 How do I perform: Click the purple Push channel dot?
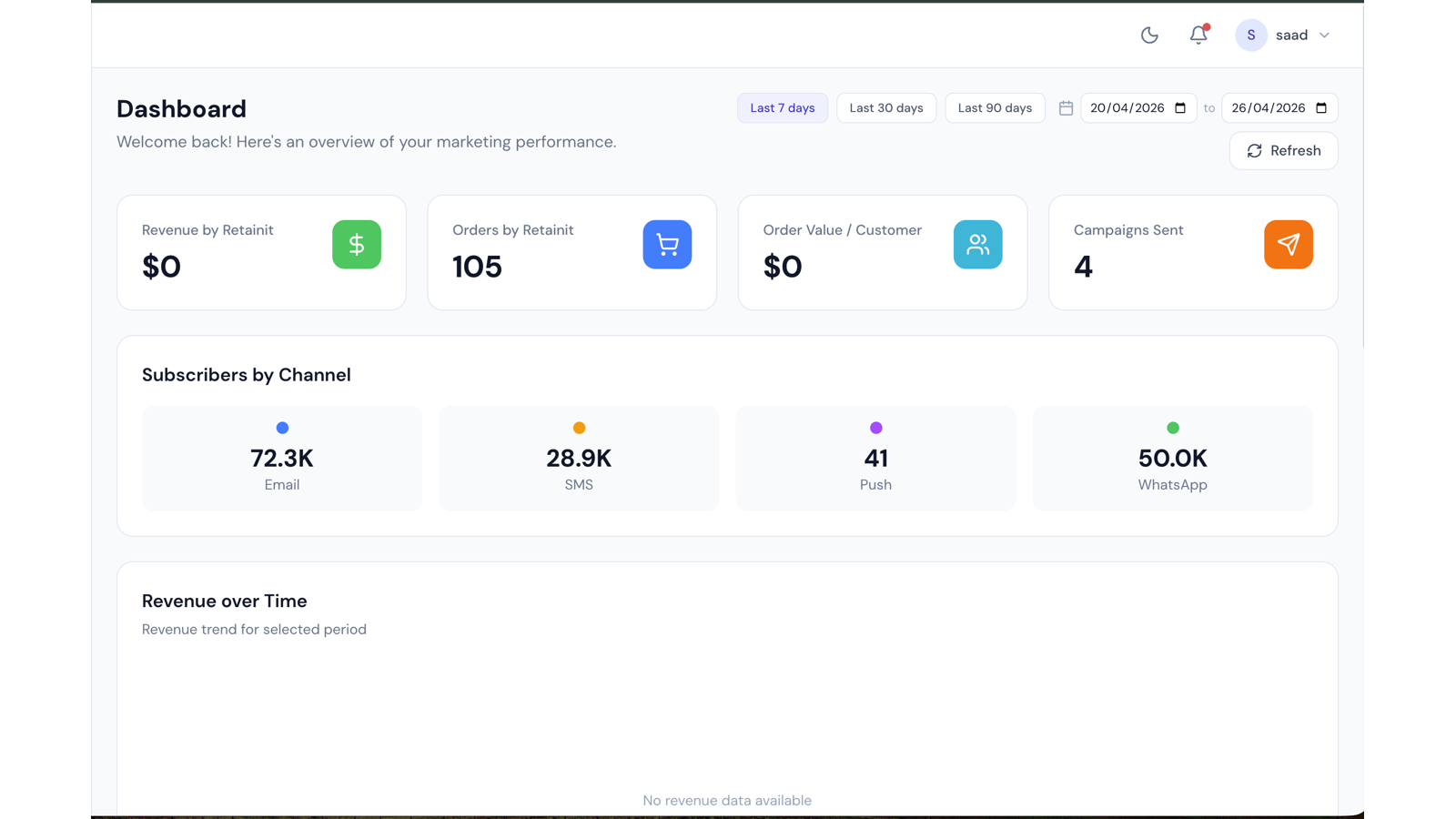pos(875,428)
